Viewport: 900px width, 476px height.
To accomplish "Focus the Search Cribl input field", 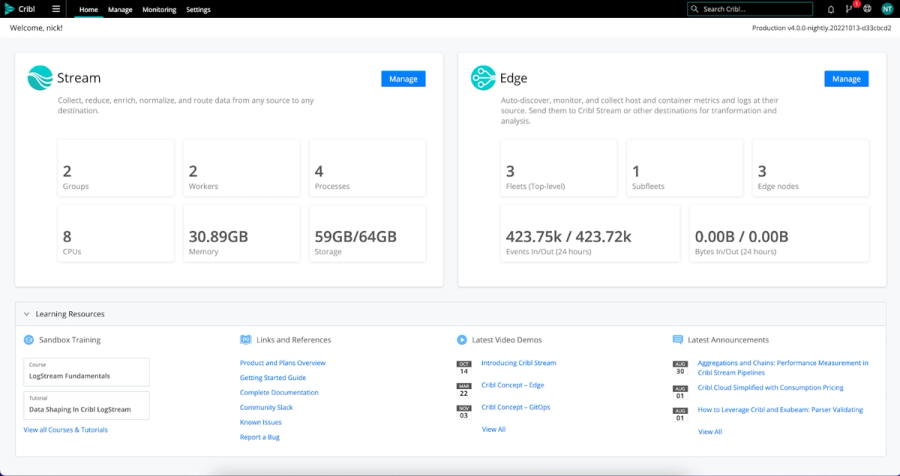I will coord(750,9).
